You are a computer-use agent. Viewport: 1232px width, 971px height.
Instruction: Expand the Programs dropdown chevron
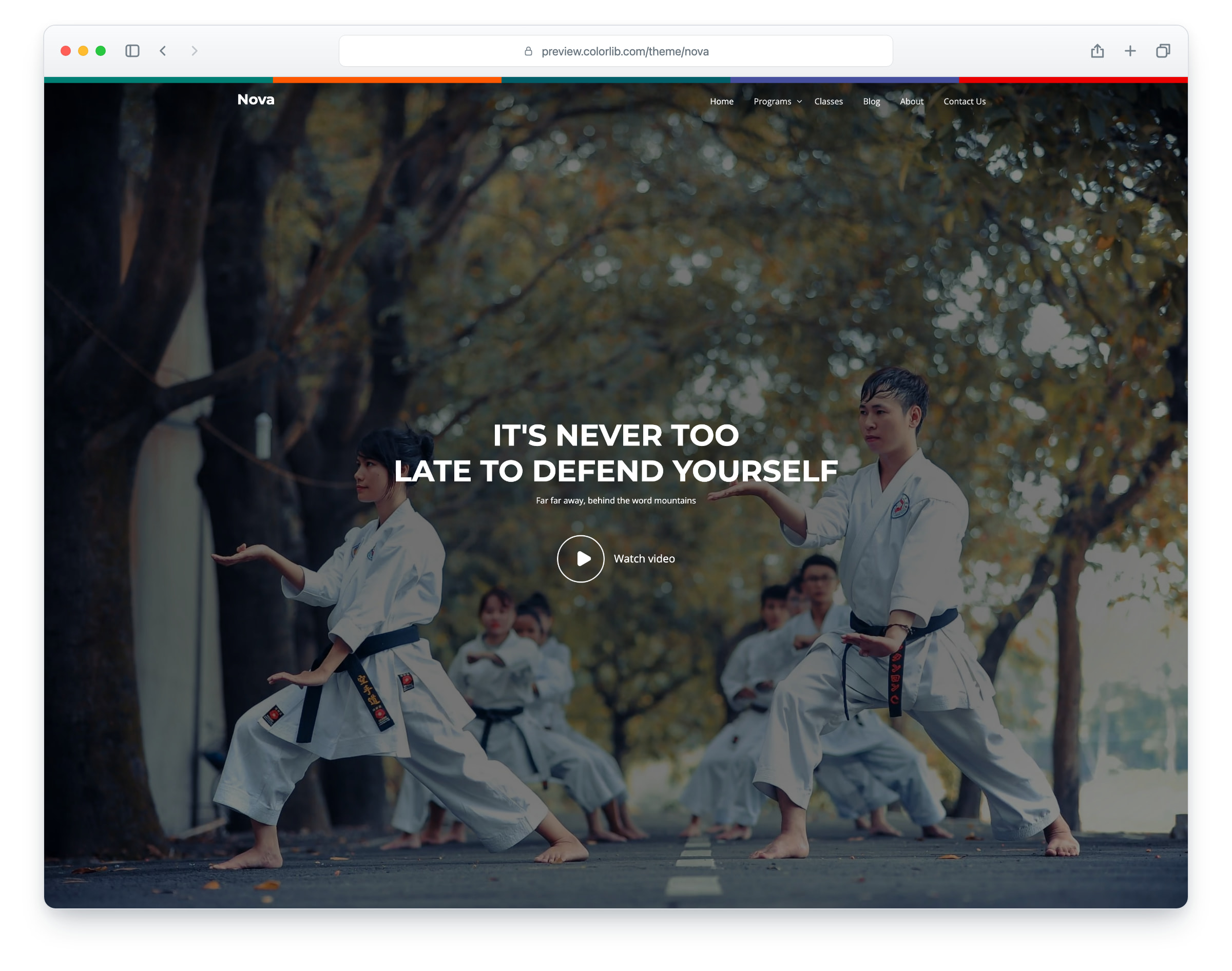(x=799, y=102)
